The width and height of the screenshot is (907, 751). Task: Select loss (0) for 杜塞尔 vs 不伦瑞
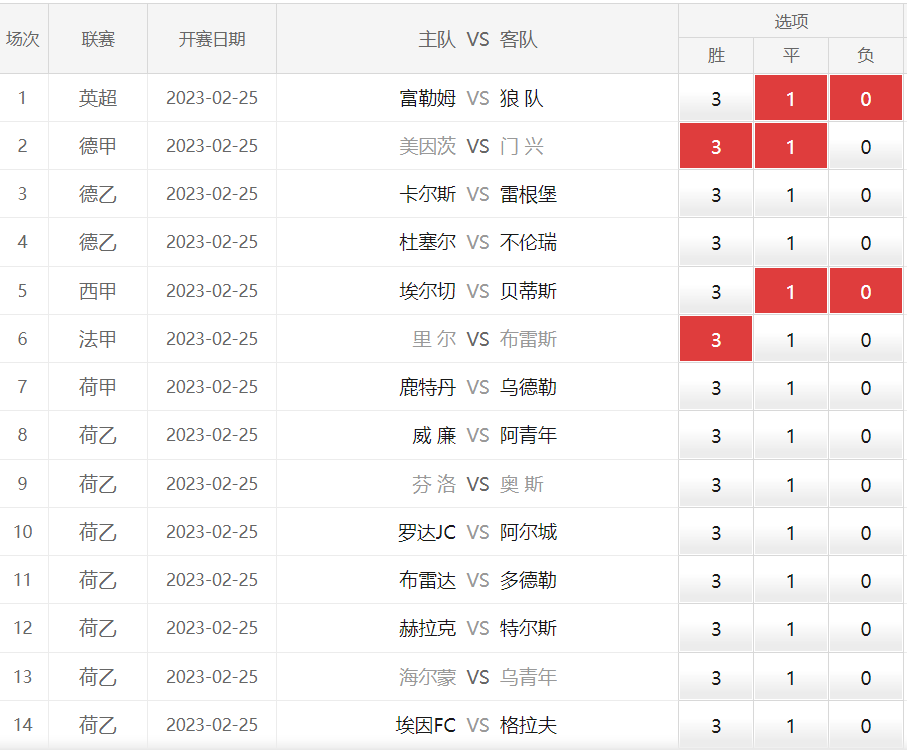(866, 243)
